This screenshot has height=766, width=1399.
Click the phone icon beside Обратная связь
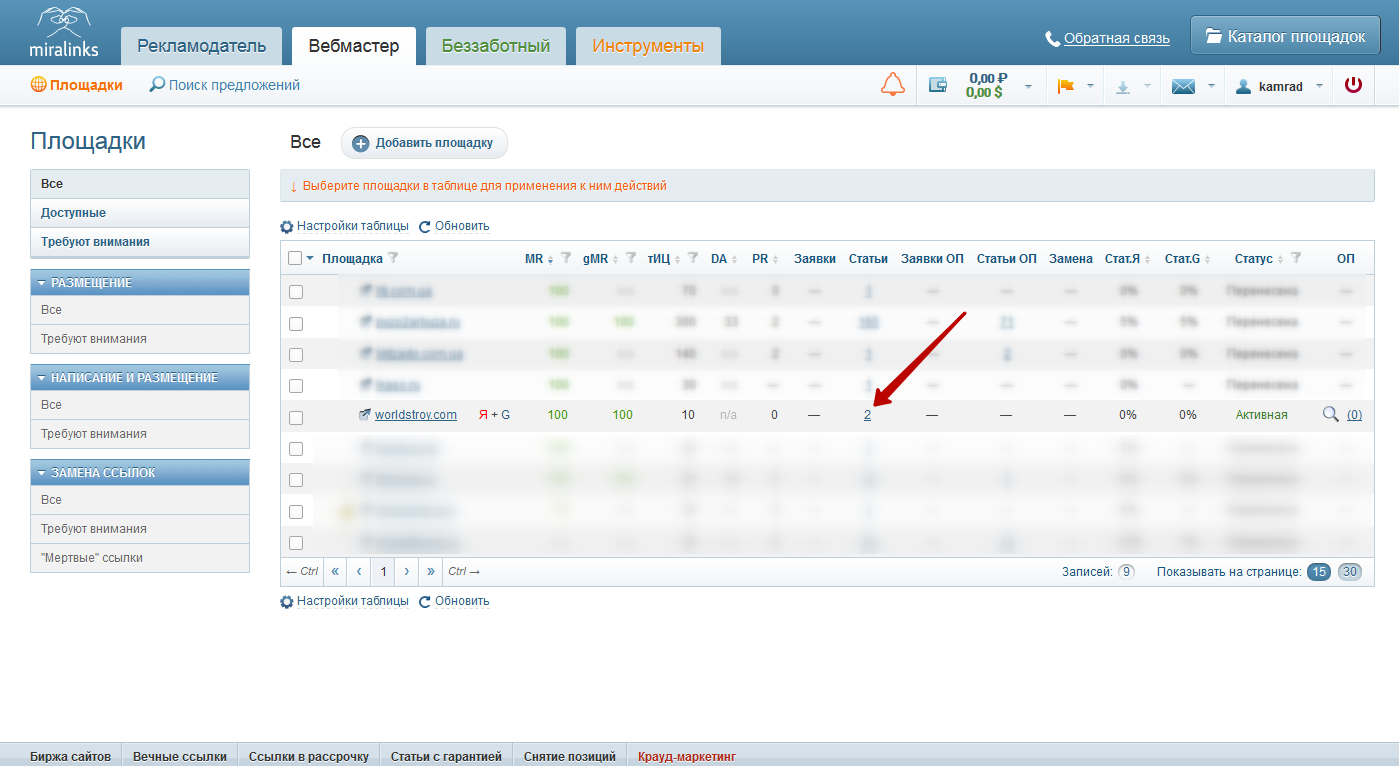tap(1052, 39)
